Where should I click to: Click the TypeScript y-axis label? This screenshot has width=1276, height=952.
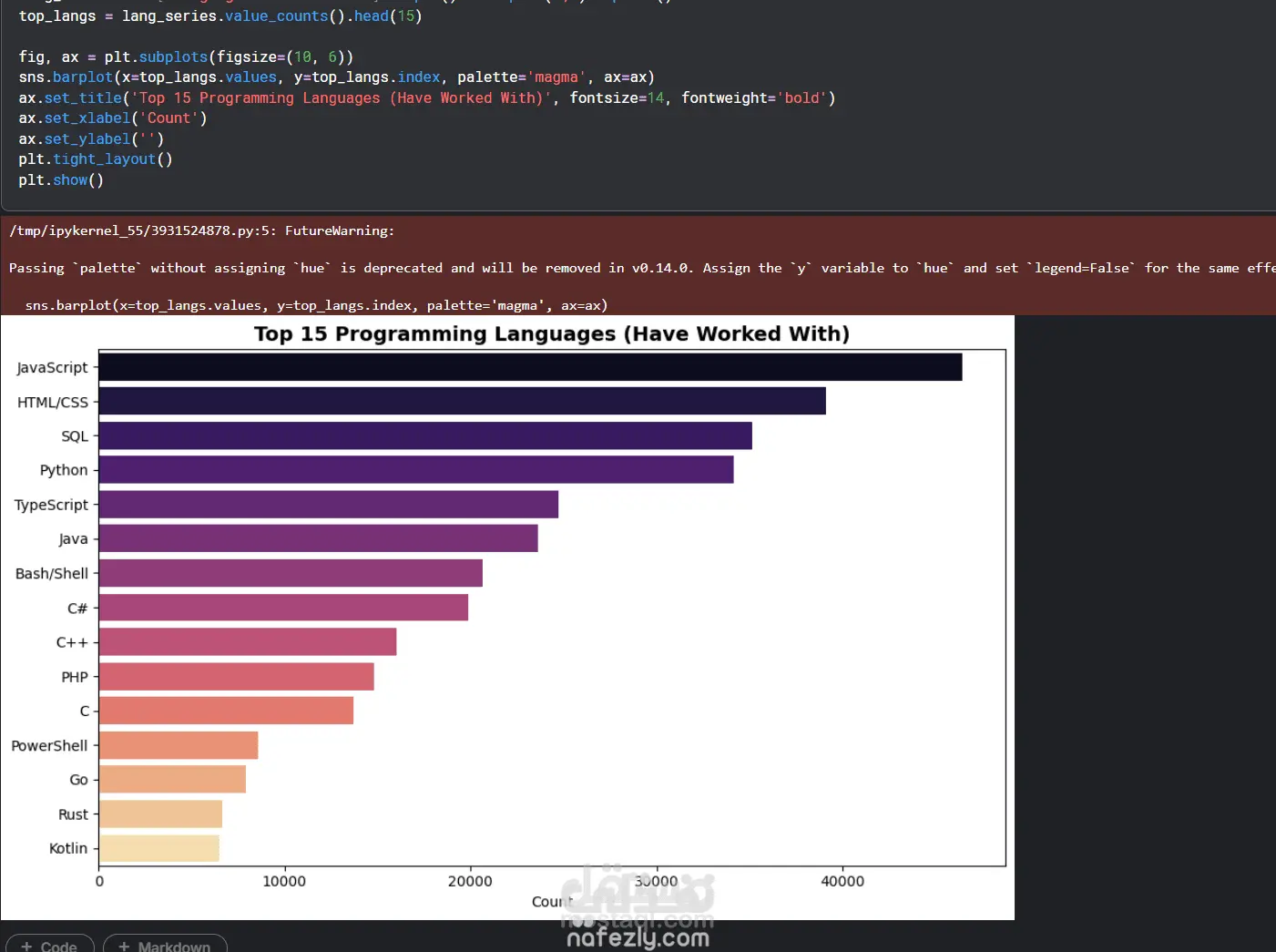[52, 505]
